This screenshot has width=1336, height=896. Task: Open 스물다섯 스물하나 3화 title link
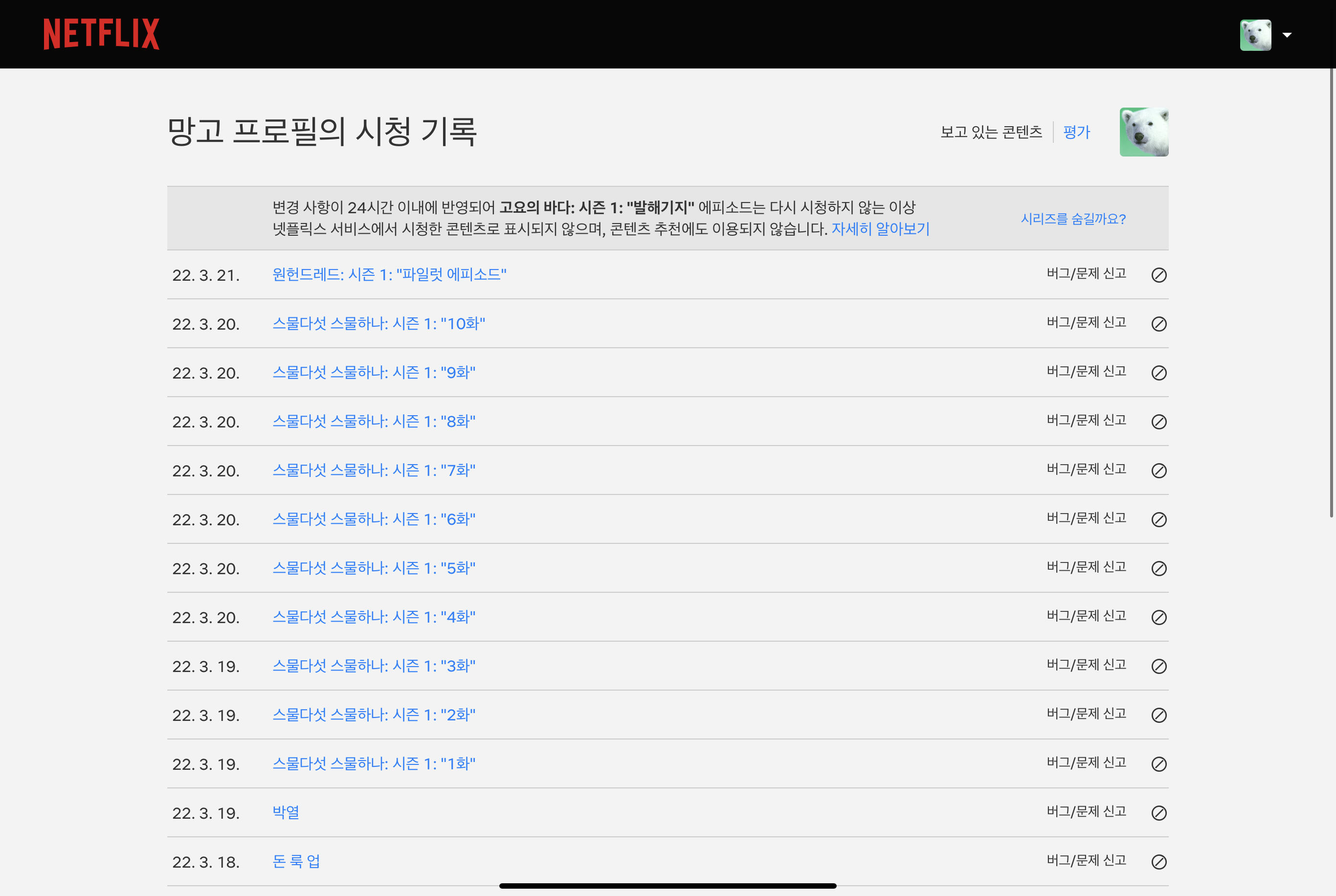[374, 666]
